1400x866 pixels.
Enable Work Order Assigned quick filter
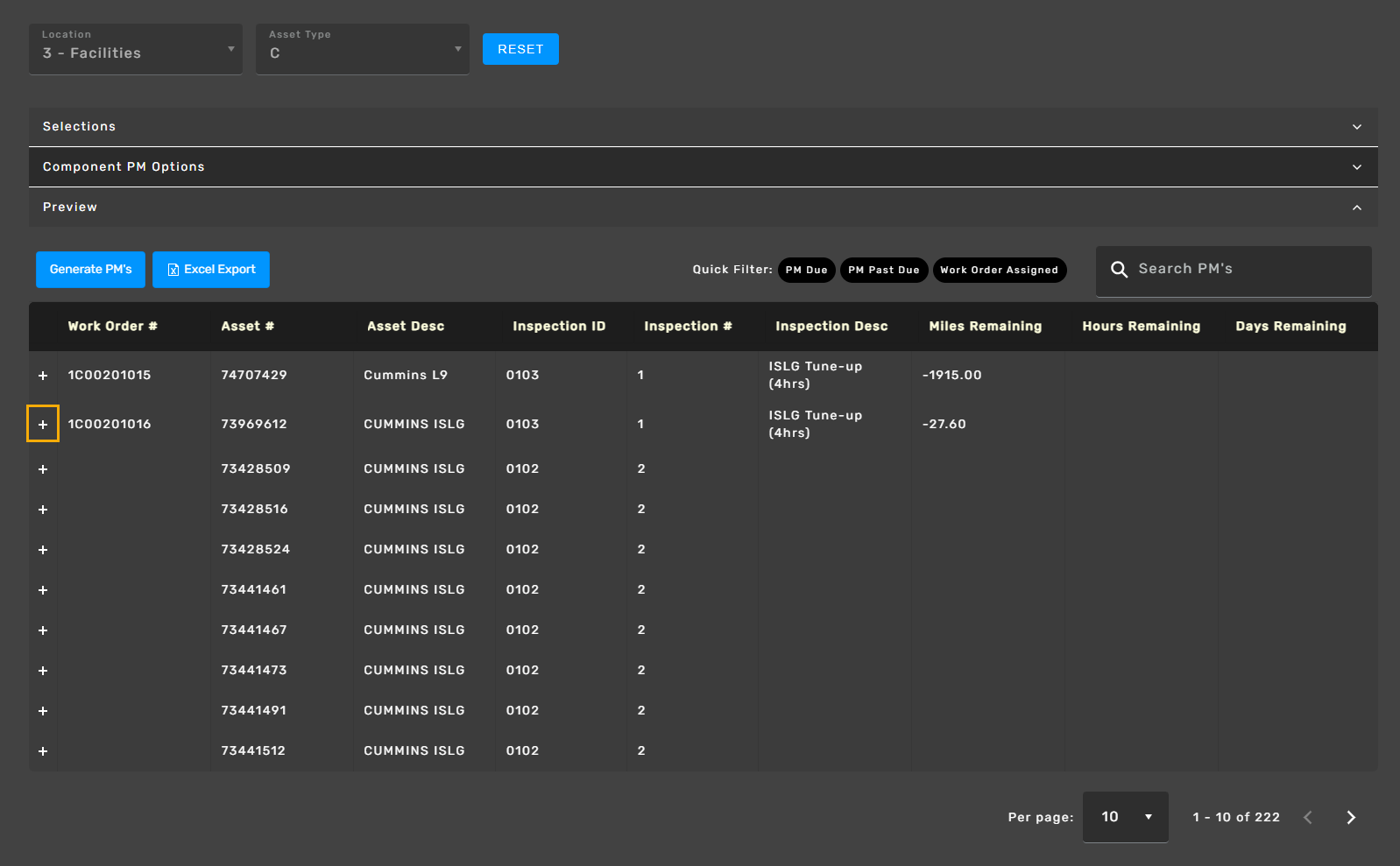999,270
